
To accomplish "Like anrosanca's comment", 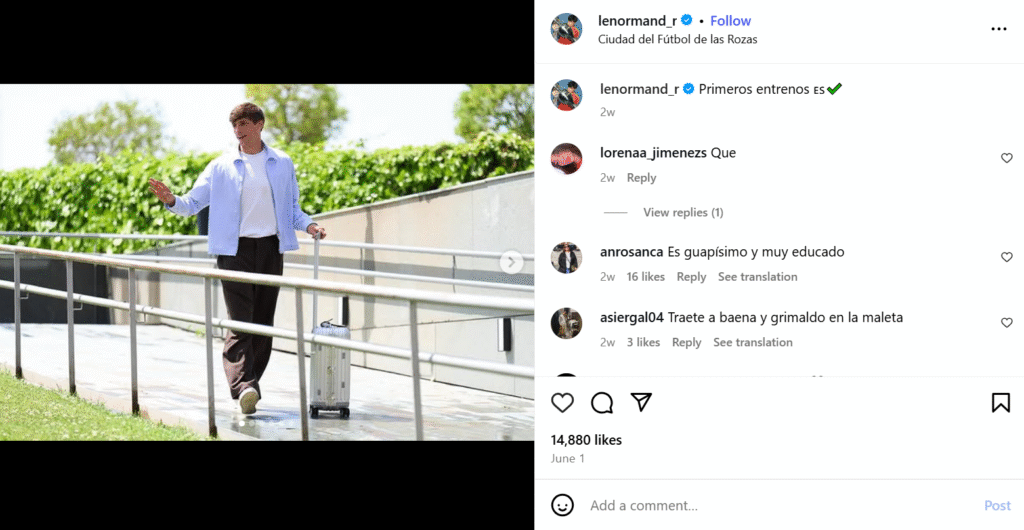I will pyautogui.click(x=1007, y=257).
